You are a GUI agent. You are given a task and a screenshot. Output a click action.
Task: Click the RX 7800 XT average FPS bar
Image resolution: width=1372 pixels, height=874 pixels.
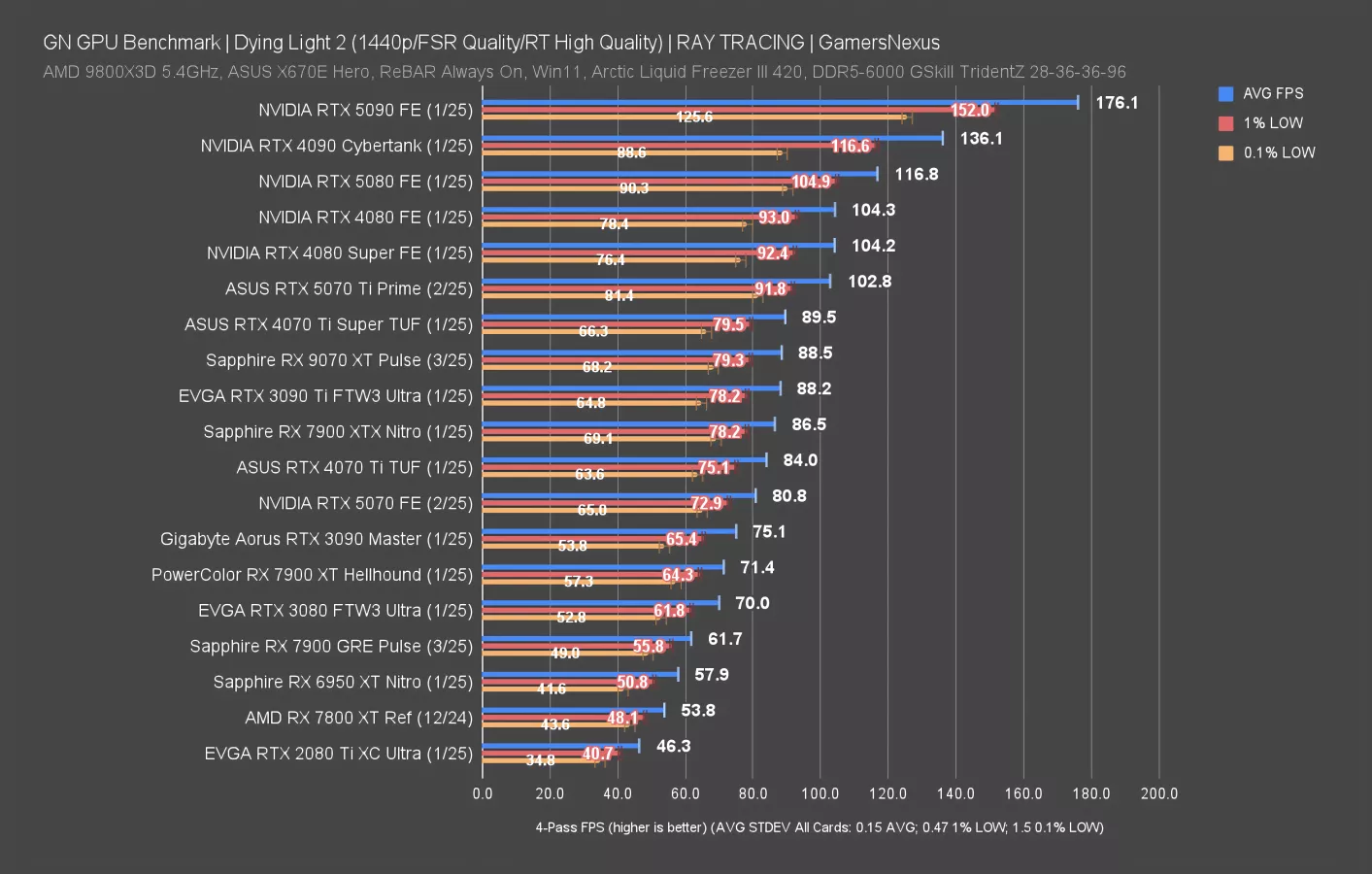(x=573, y=710)
